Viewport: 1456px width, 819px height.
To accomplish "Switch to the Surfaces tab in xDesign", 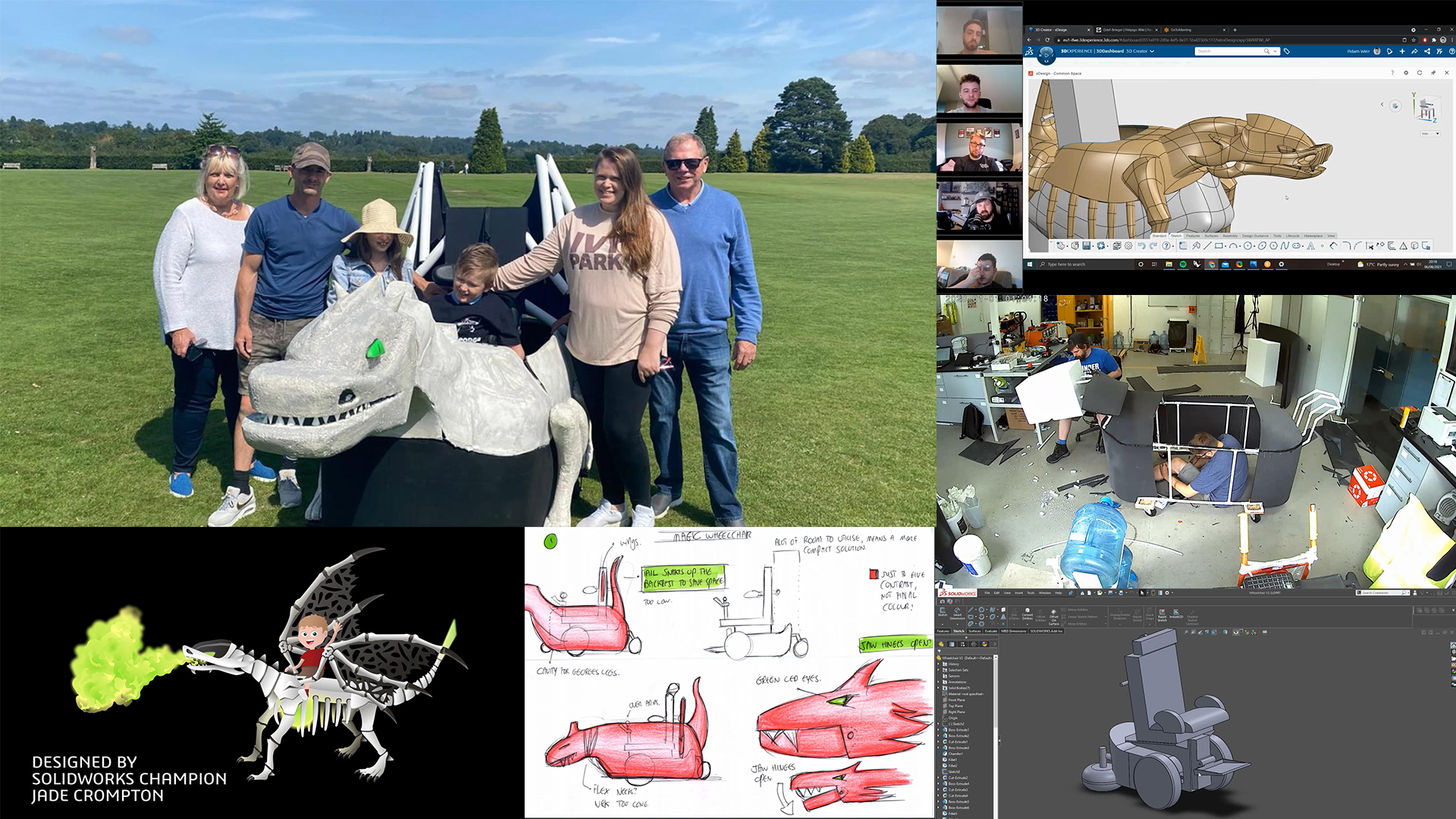I will click(x=1210, y=236).
